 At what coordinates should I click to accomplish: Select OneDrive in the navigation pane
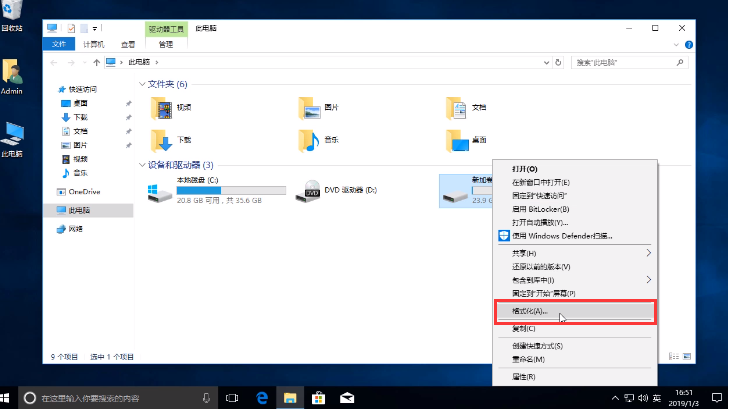click(x=84, y=191)
